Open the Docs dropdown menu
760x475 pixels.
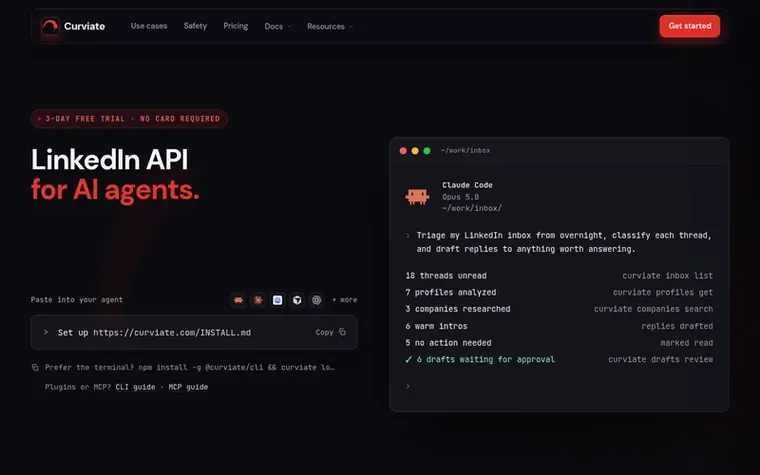tap(278, 26)
